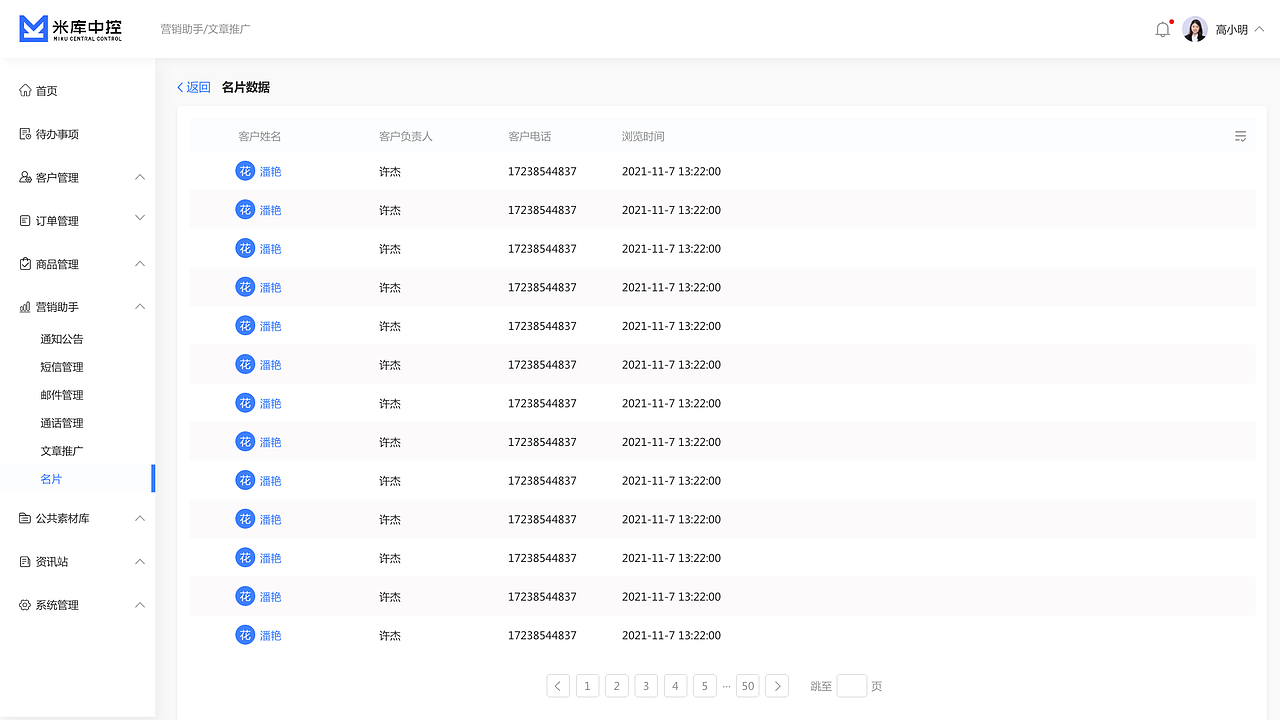This screenshot has height=720, width=1280.
Task: Click the 客户负责人 column header
Action: coord(406,136)
